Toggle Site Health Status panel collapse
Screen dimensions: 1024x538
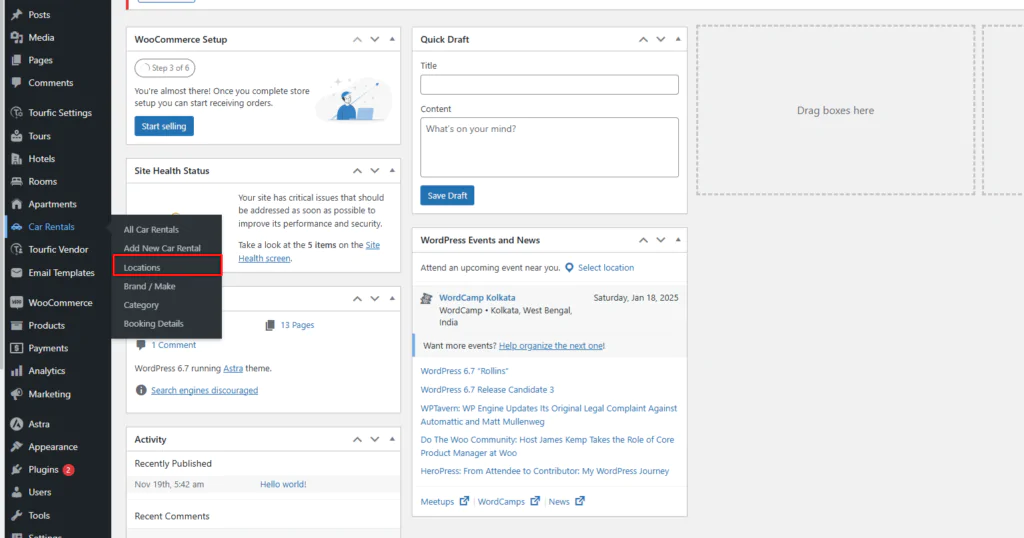pos(392,170)
